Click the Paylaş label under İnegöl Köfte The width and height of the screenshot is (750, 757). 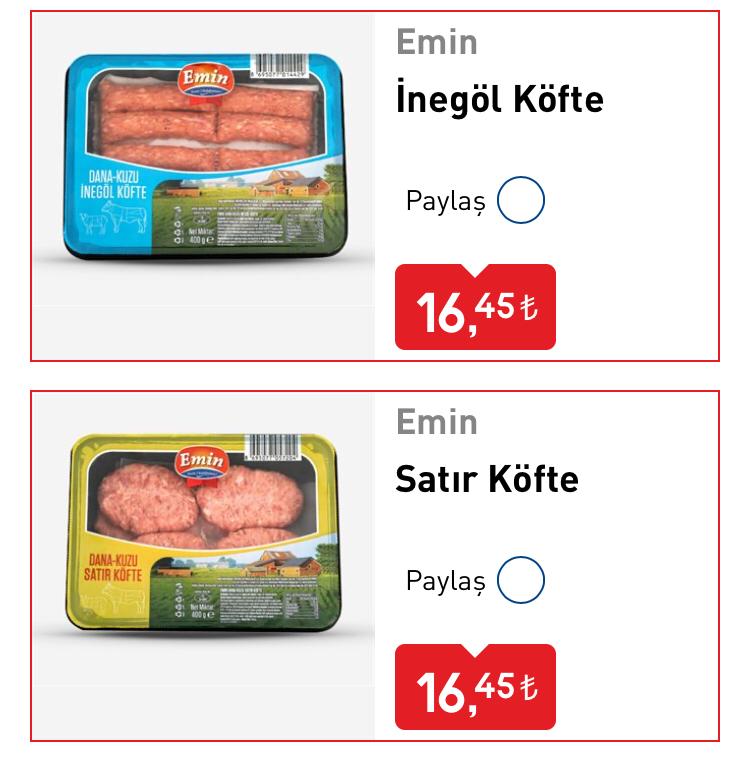(445, 201)
